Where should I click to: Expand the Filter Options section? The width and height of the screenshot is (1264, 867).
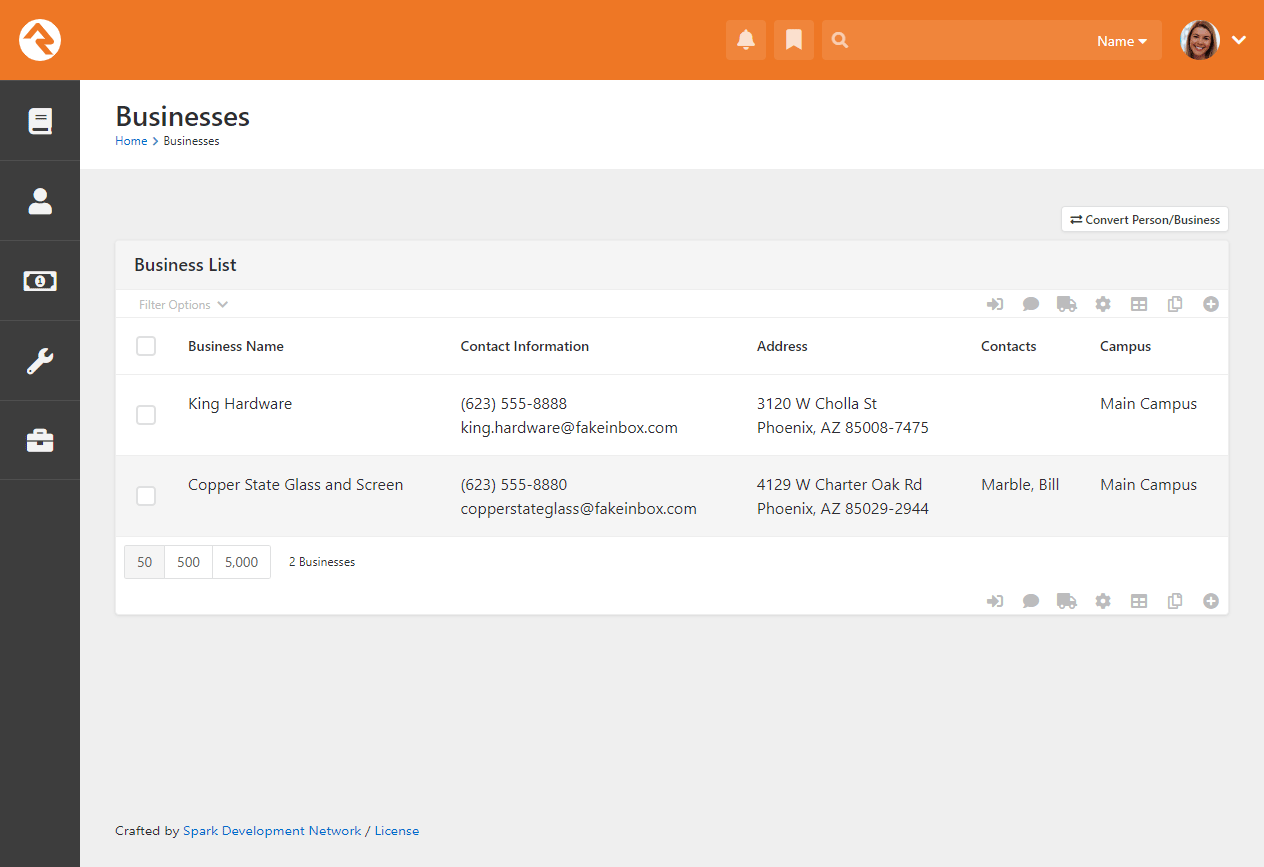[184, 304]
